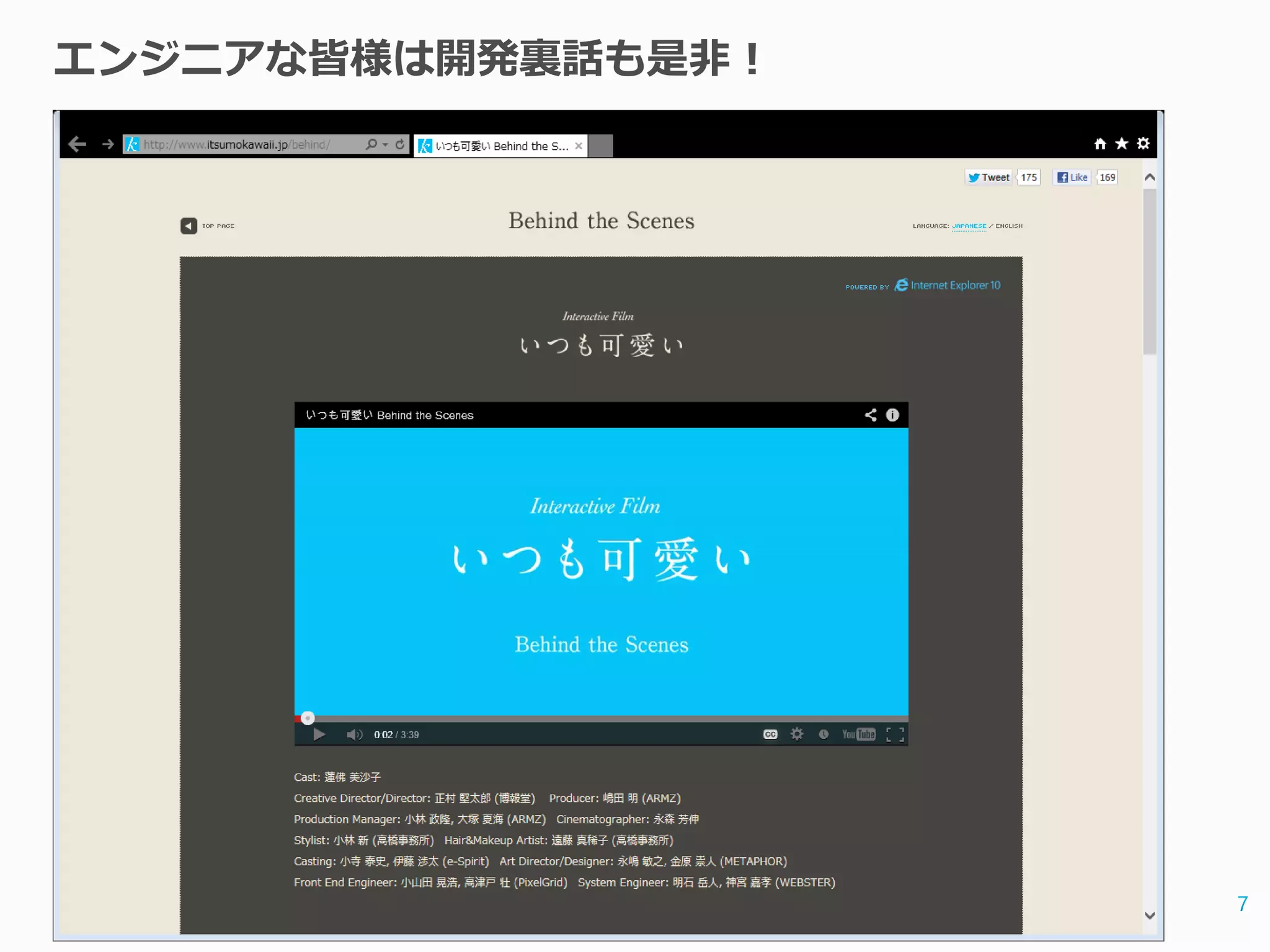Click the blue video frame area

click(x=601, y=571)
